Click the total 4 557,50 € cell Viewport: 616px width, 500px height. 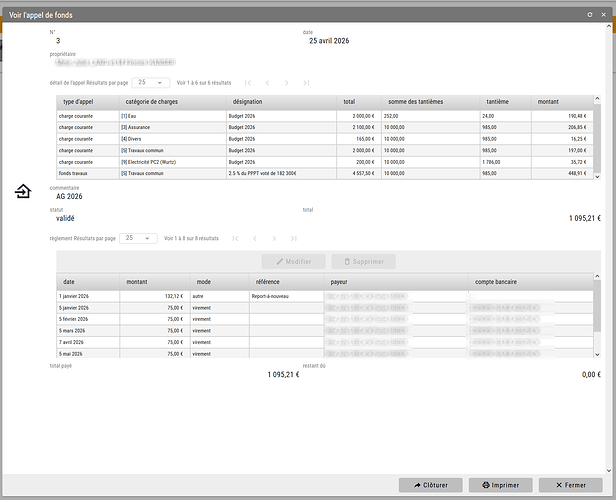coord(359,173)
